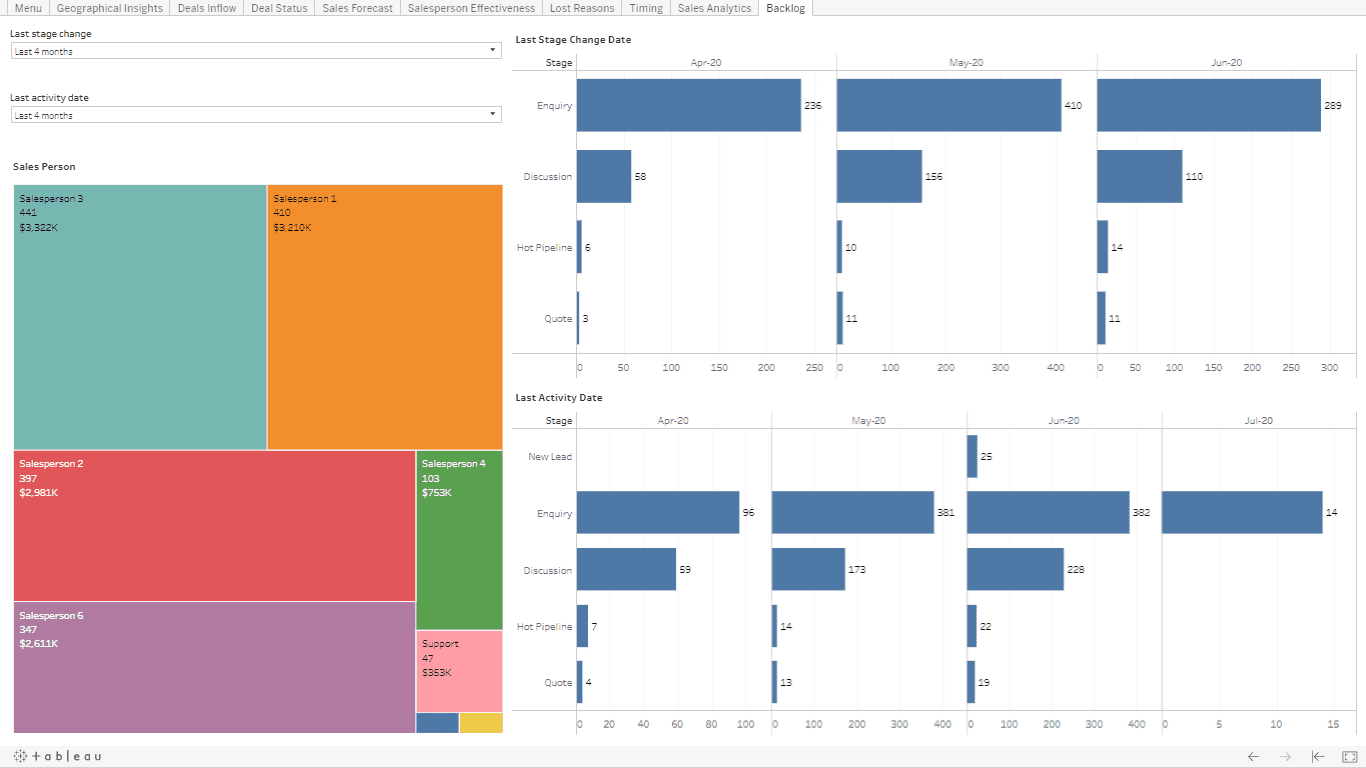
Task: Go to the Deals Inflow tab
Action: (207, 8)
